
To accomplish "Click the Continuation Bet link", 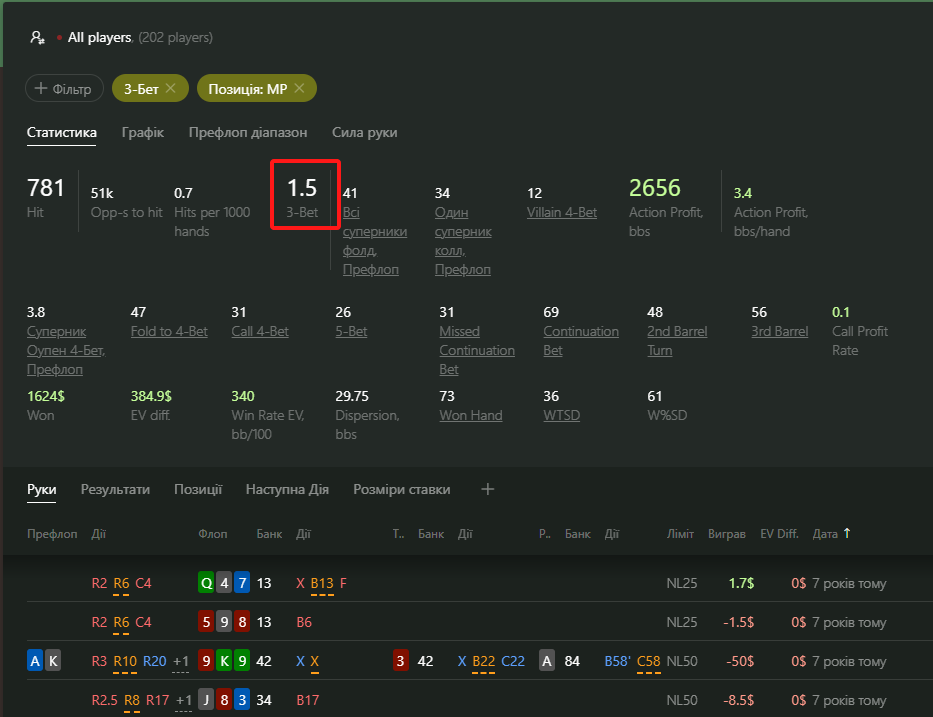I will [581, 341].
